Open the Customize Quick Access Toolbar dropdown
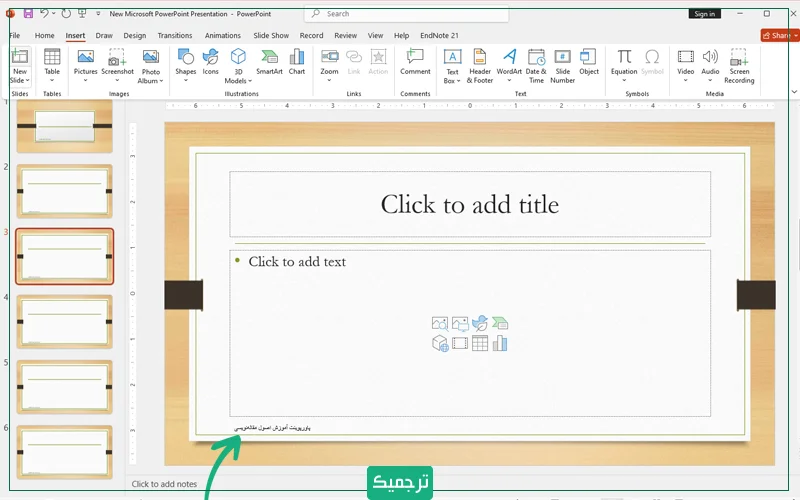This screenshot has width=800, height=500. pyautogui.click(x=98, y=14)
